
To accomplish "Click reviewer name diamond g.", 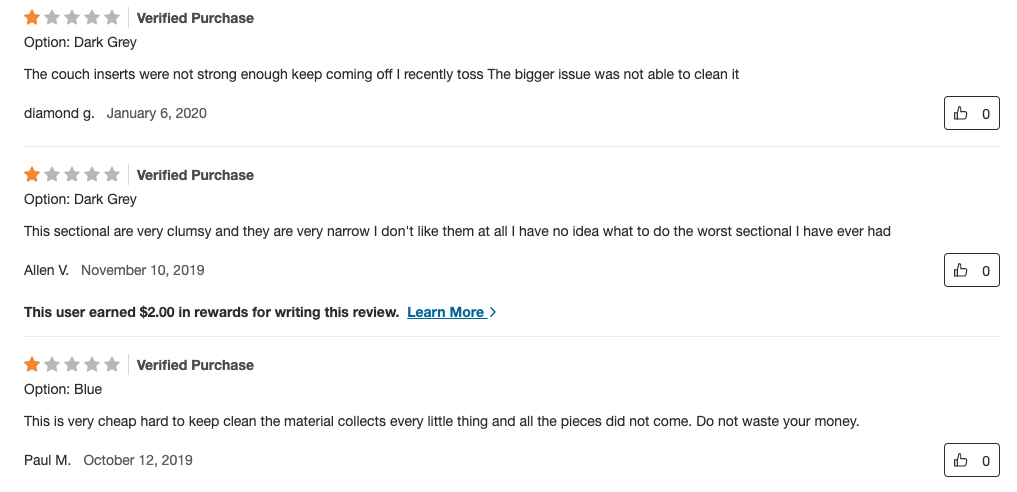I will [x=59, y=113].
